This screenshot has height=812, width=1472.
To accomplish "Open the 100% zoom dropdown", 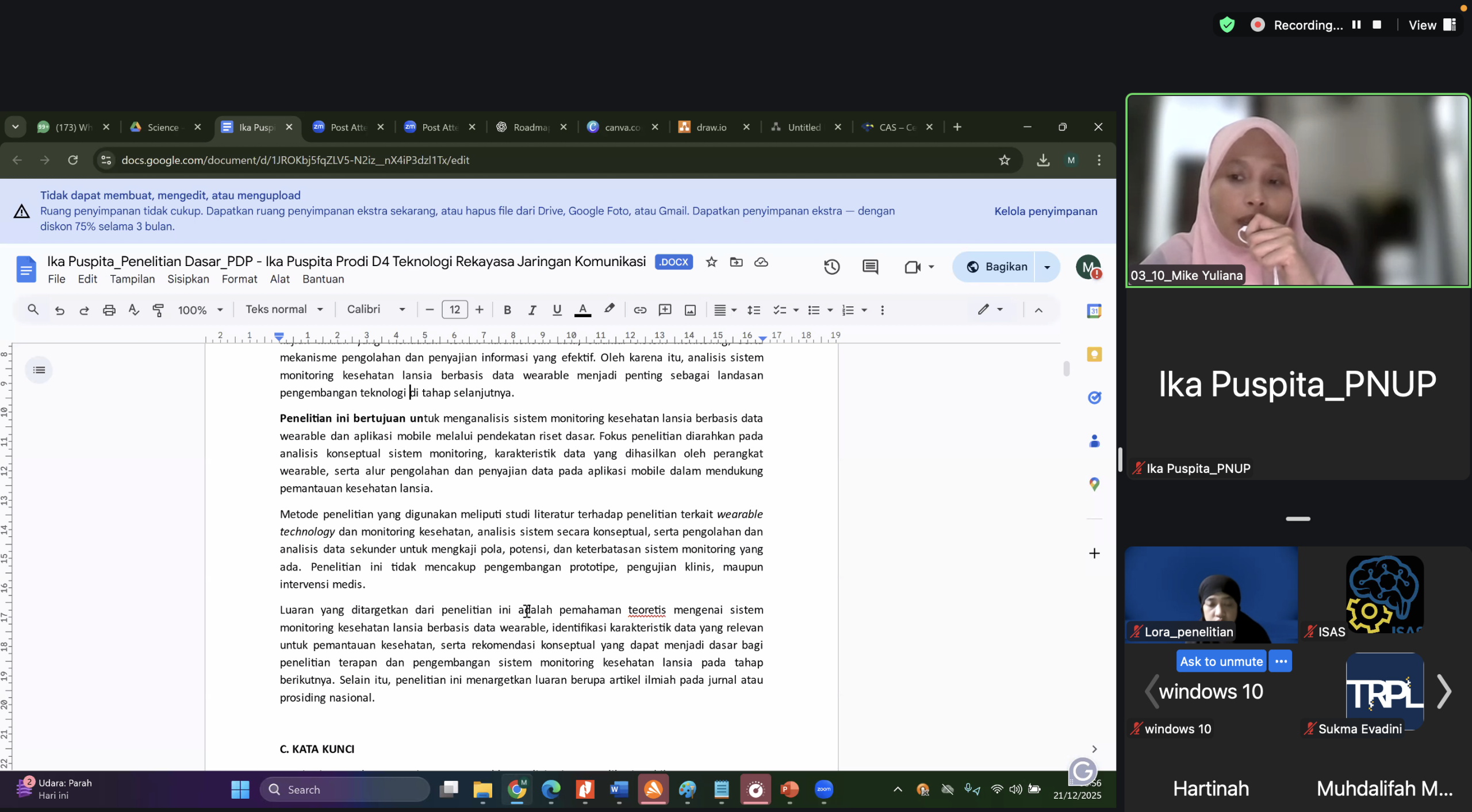I will coord(200,310).
